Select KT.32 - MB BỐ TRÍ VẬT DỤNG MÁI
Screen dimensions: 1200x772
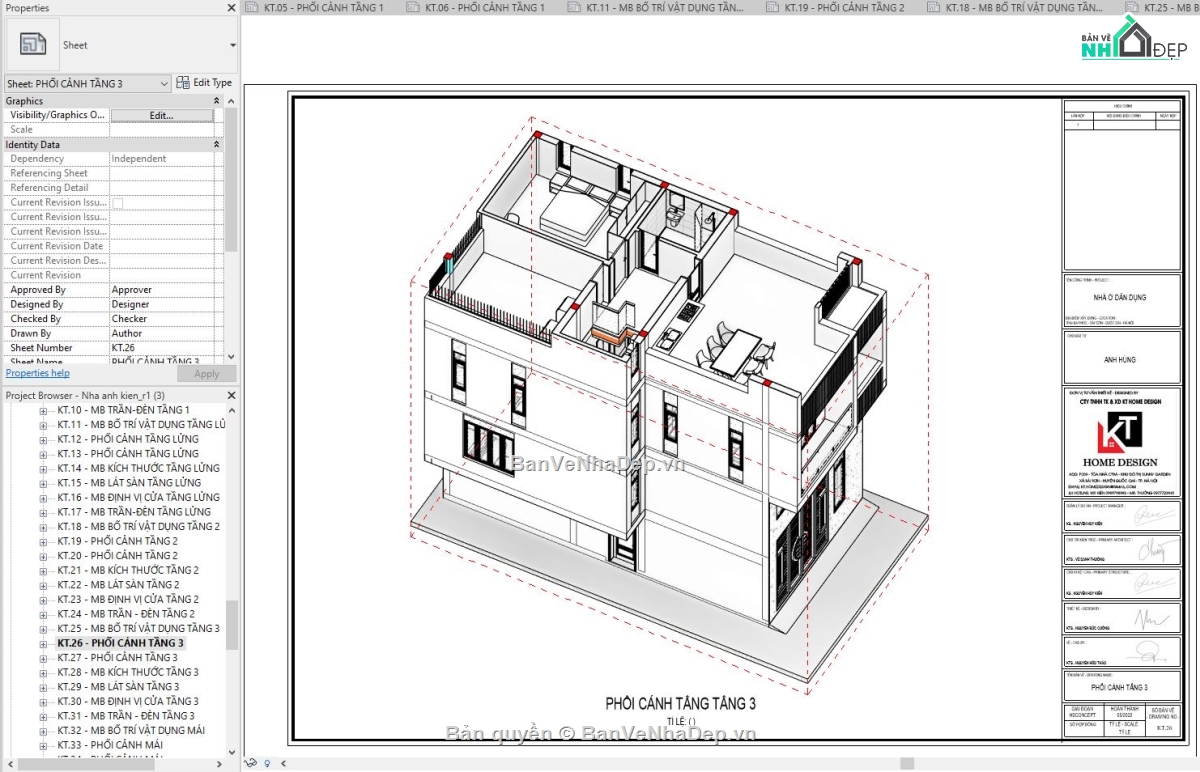[x=131, y=730]
